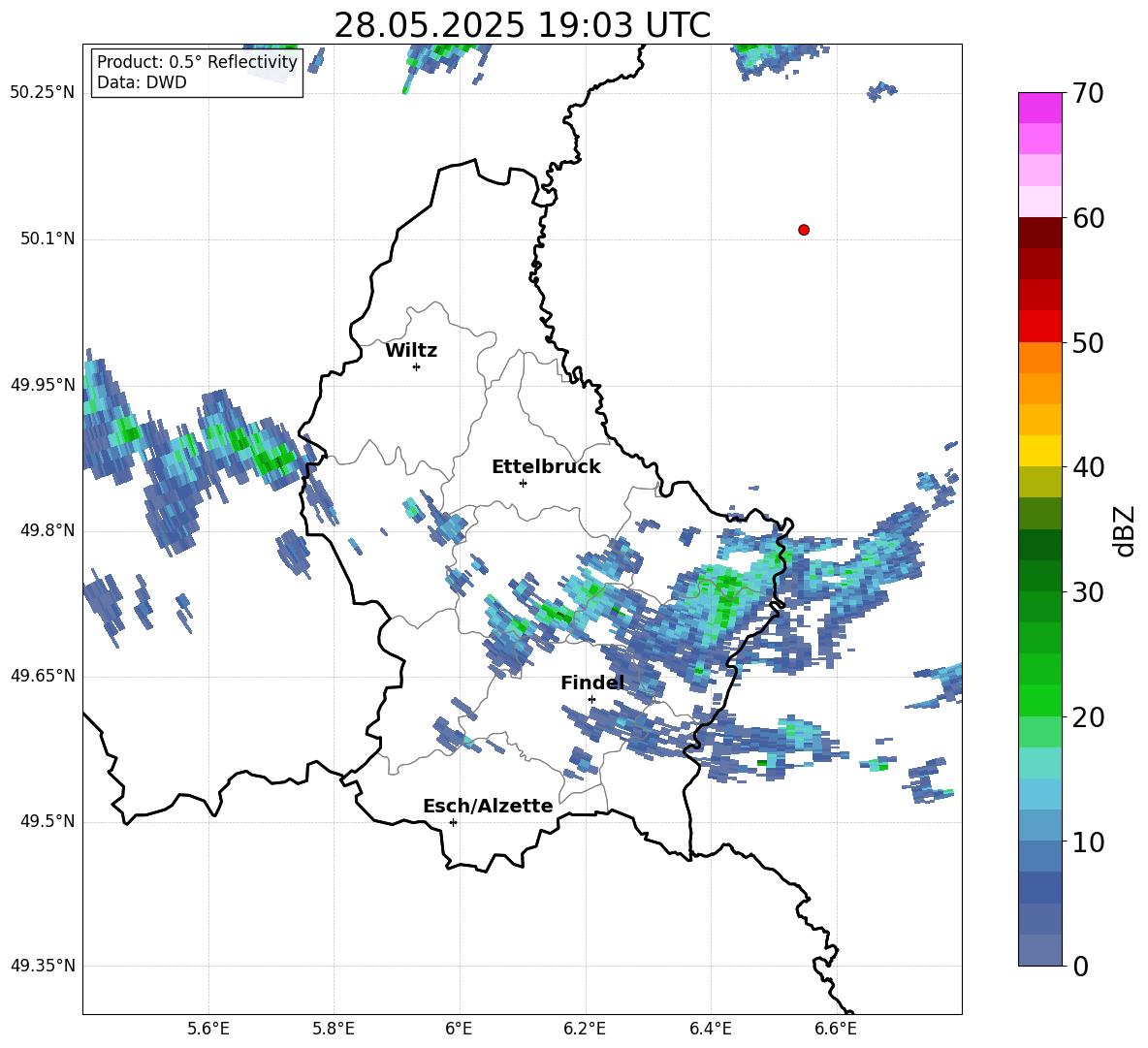
Task: Click the 0 value on the colorbar
Action: 1081,966
